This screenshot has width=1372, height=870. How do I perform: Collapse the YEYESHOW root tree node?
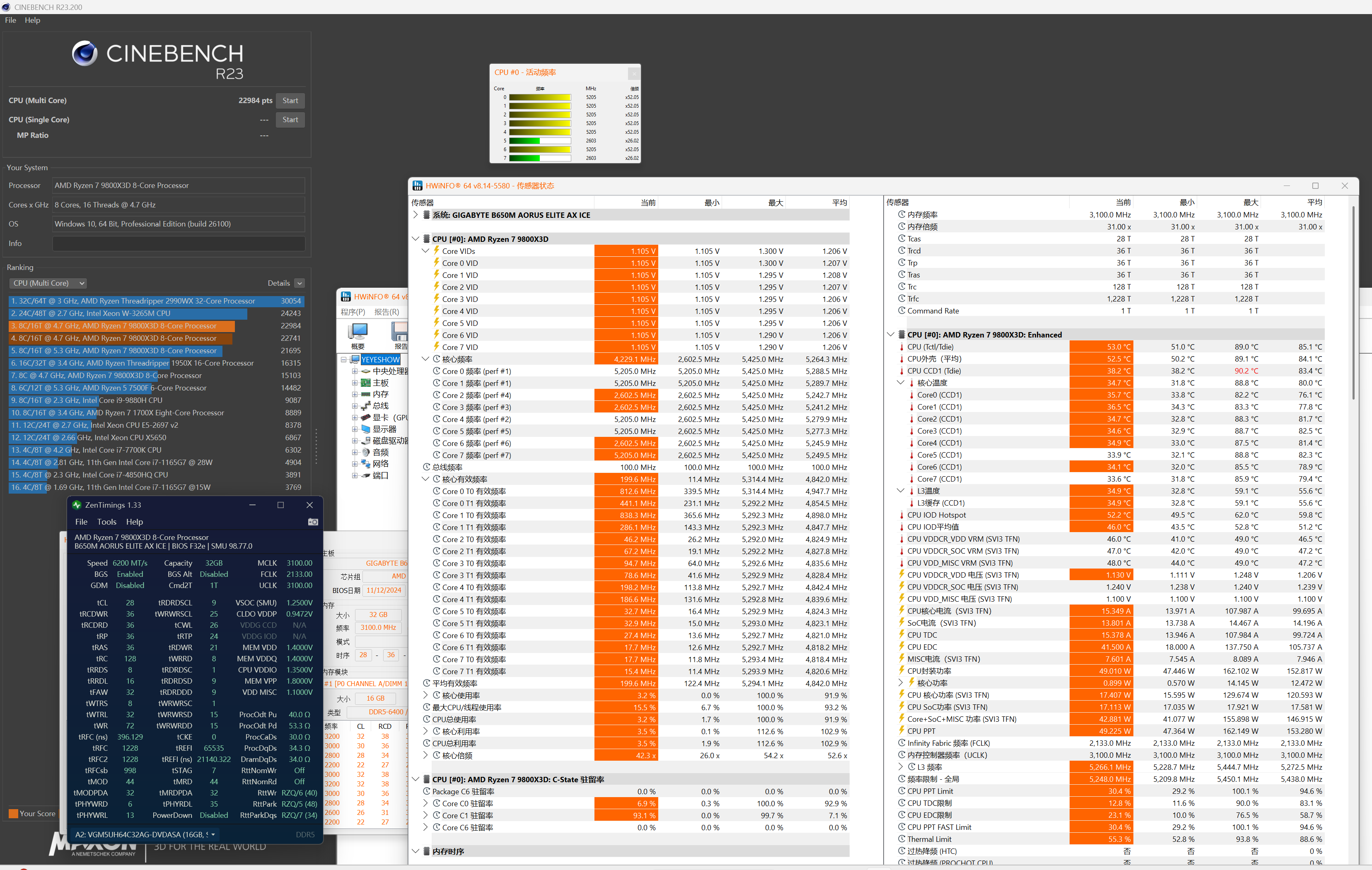pyautogui.click(x=343, y=359)
